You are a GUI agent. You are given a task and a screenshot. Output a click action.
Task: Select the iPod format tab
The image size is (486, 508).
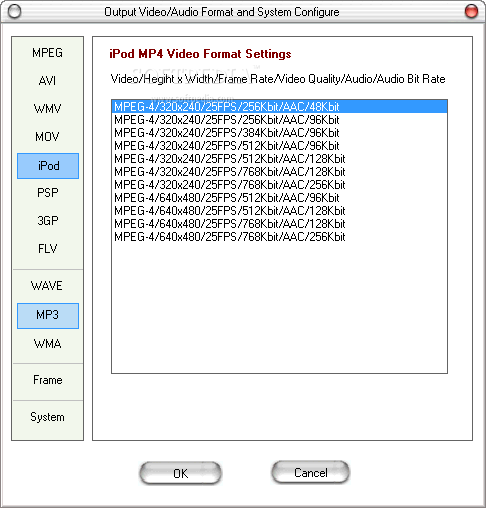coord(48,166)
